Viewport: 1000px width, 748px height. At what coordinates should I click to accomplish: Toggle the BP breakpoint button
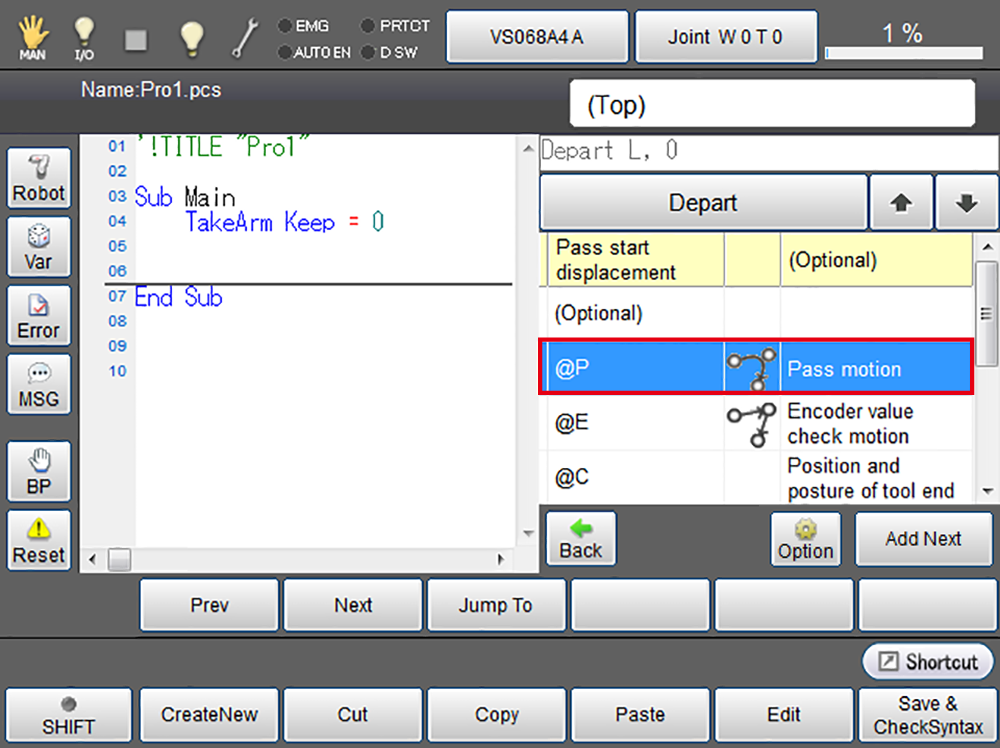click(39, 472)
